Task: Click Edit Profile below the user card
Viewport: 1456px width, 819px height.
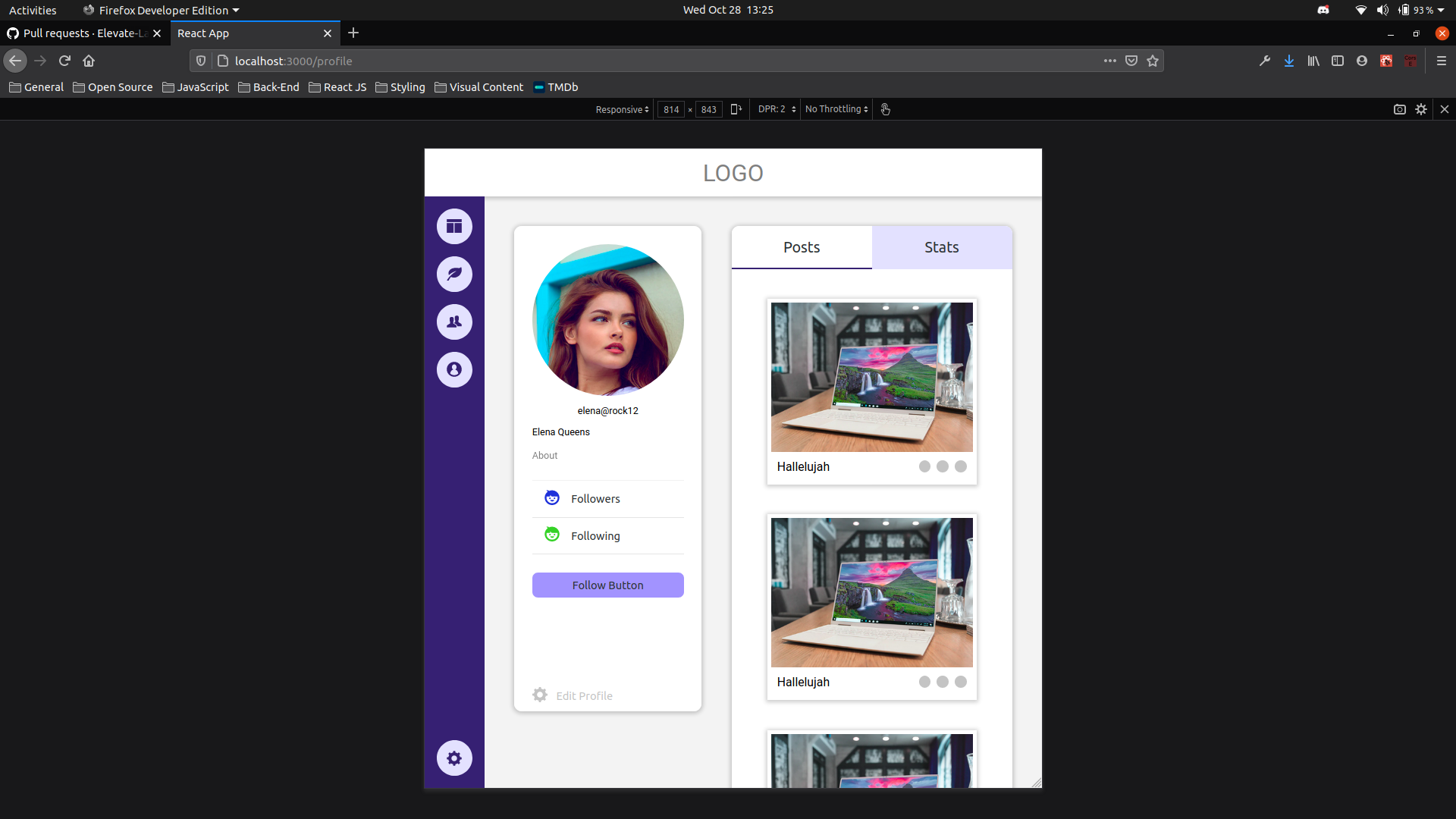Action: [584, 695]
